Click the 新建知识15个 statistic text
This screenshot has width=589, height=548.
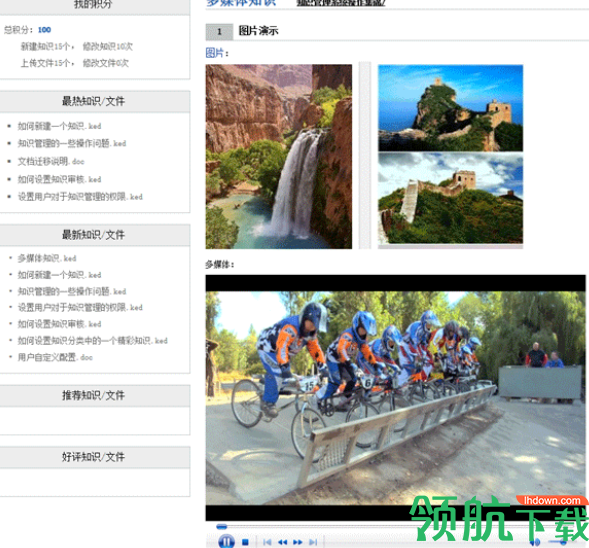click(x=45, y=47)
